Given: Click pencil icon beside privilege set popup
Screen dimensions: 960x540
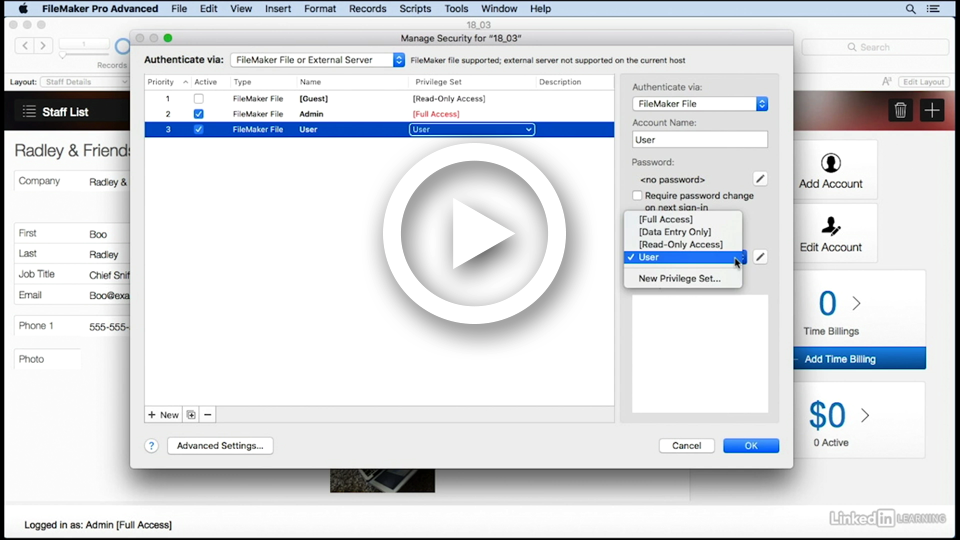Looking at the screenshot, I should [760, 257].
